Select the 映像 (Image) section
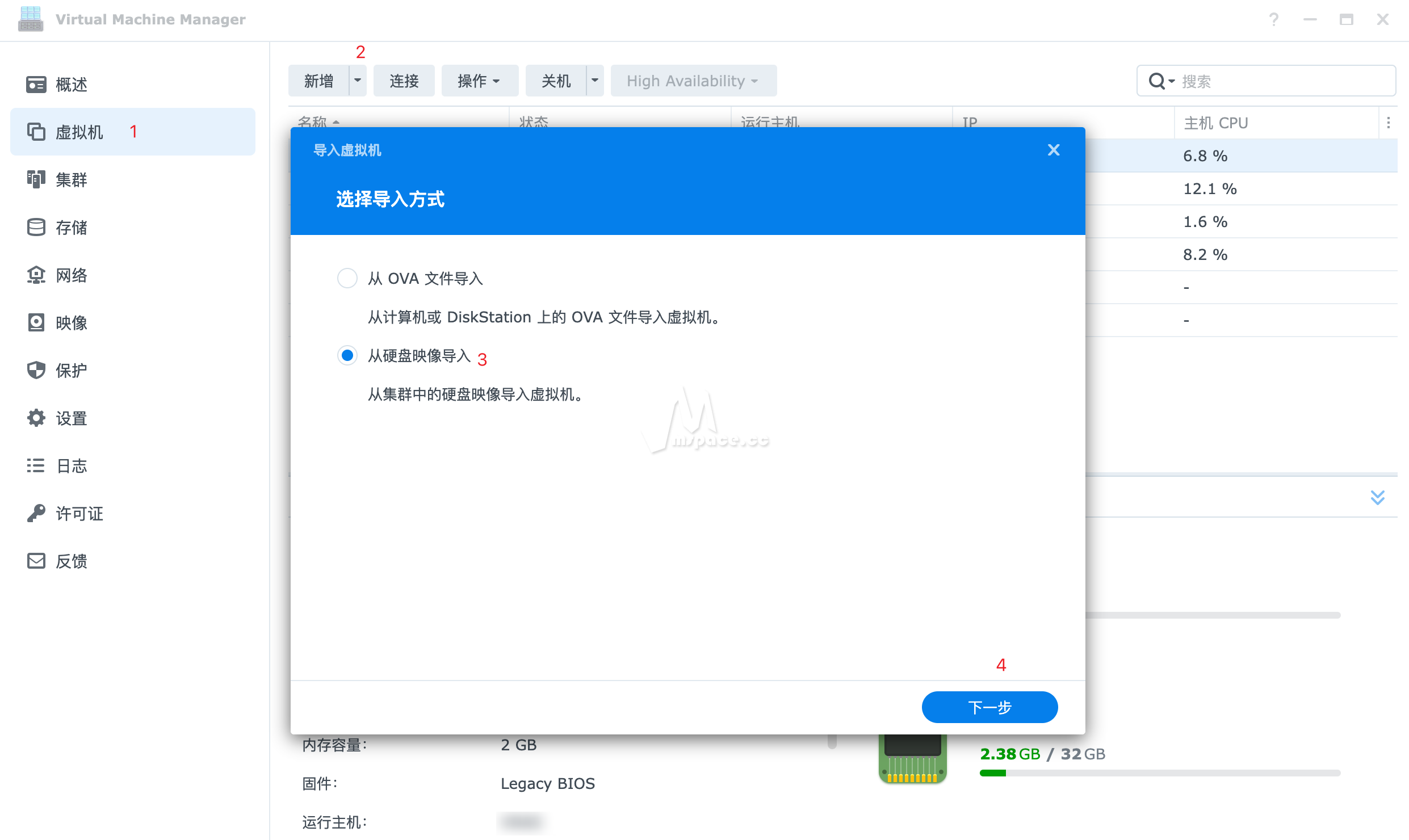This screenshot has width=1409, height=840. coord(71,323)
